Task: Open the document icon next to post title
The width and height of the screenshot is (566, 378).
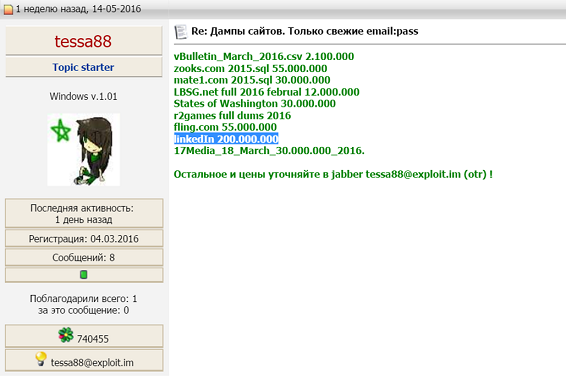Action: click(x=181, y=32)
